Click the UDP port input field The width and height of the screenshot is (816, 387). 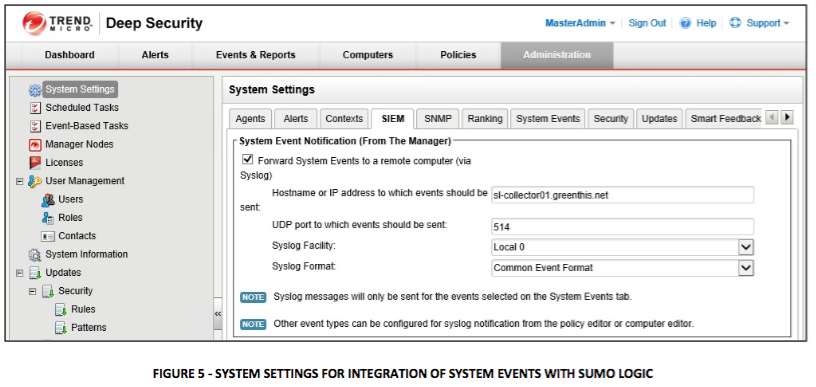[622, 227]
